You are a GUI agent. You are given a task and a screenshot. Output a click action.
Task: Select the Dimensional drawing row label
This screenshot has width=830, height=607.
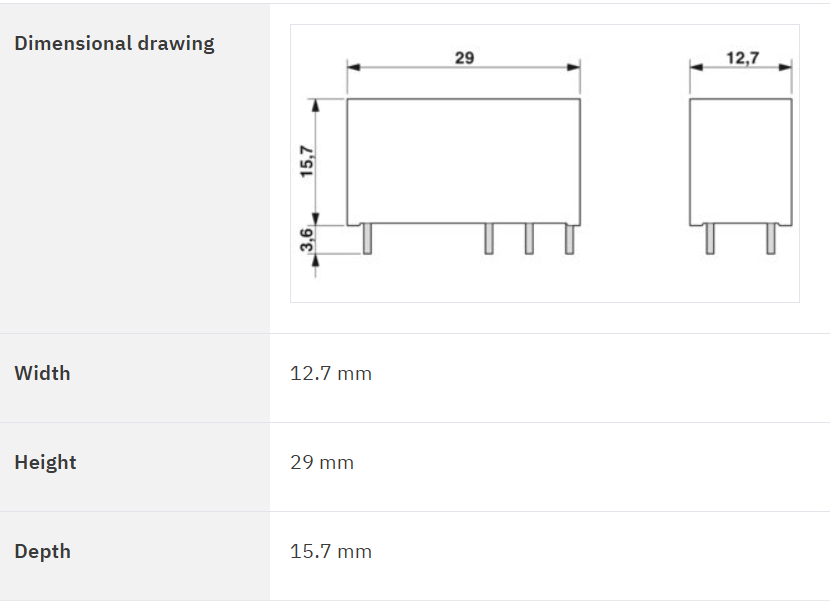[114, 44]
